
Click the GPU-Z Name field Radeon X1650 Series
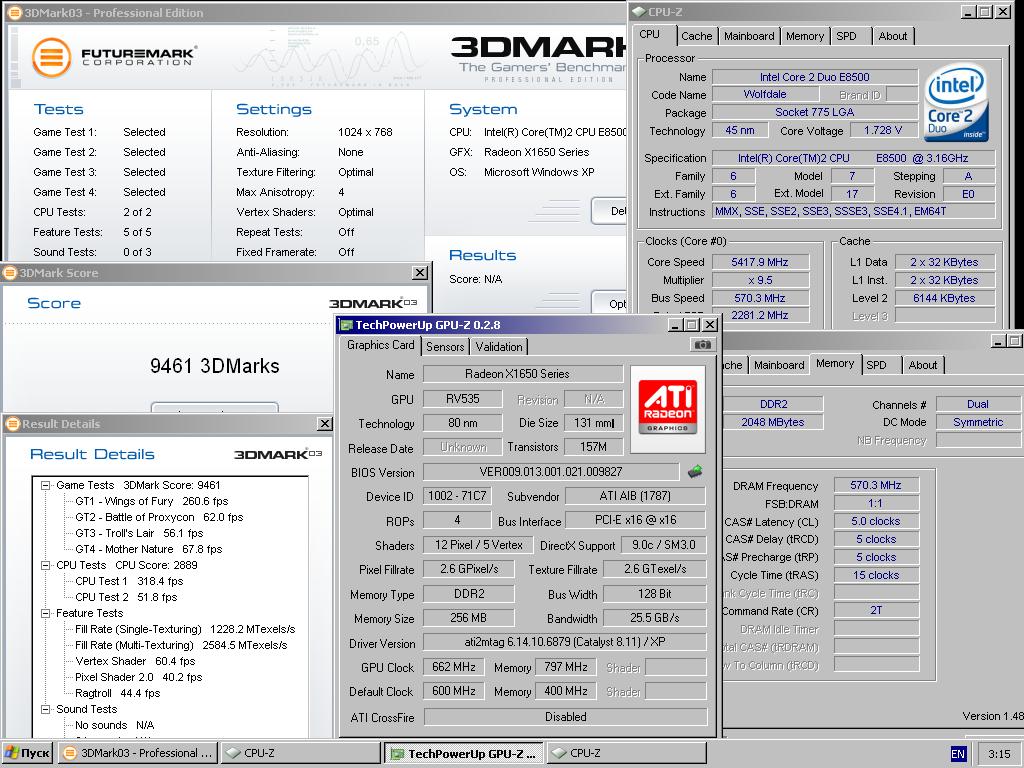[522, 374]
